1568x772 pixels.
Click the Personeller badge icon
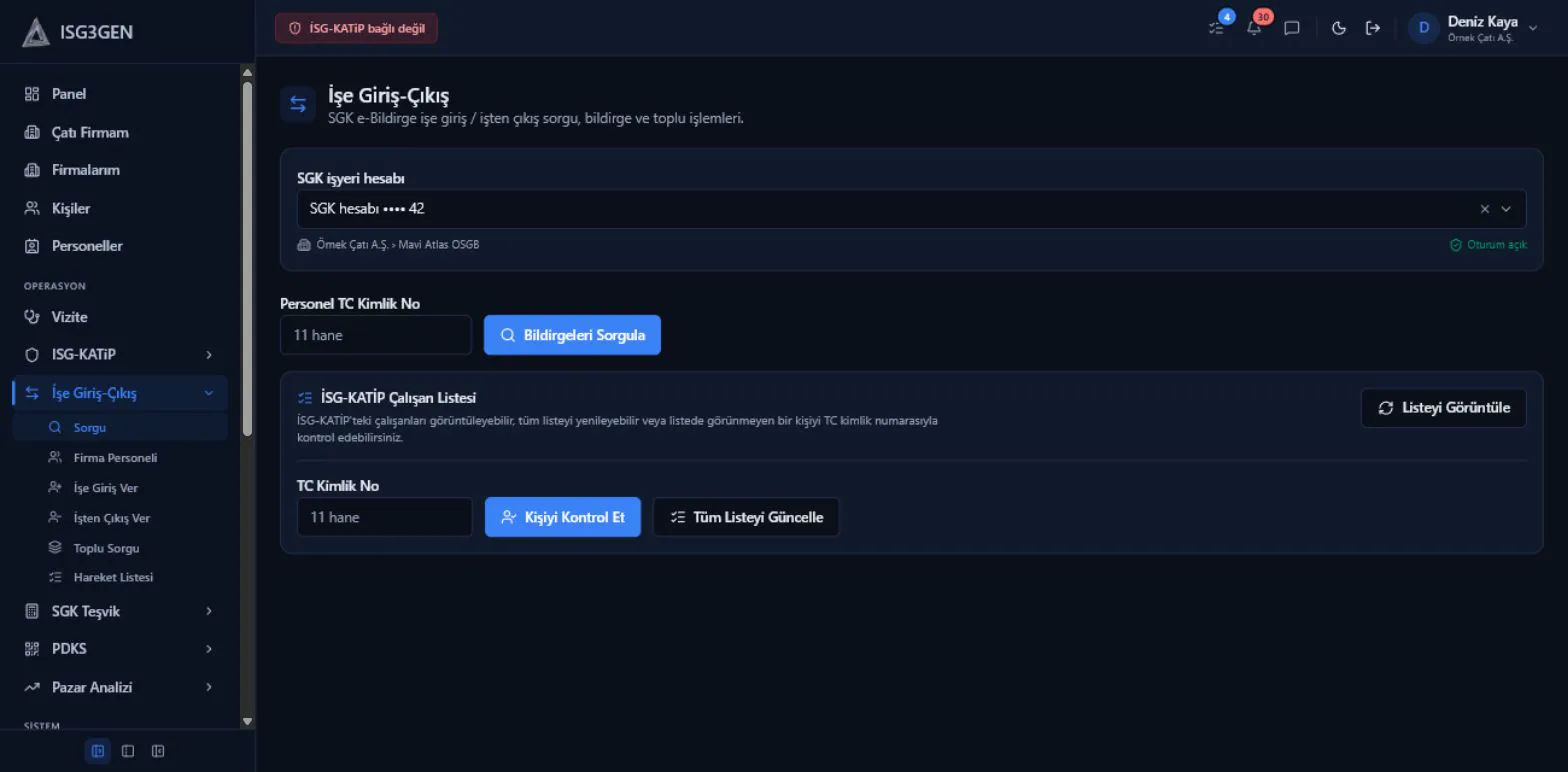pyautogui.click(x=32, y=246)
